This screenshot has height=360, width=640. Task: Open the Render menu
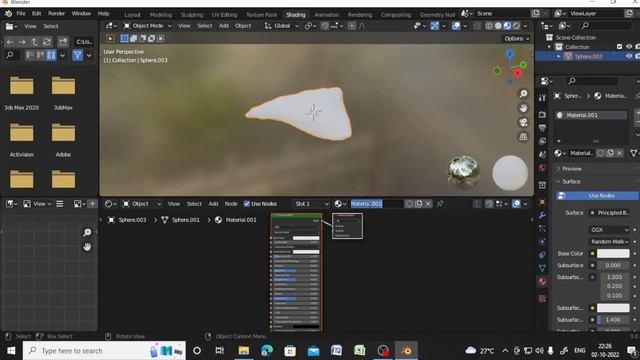[x=56, y=13]
